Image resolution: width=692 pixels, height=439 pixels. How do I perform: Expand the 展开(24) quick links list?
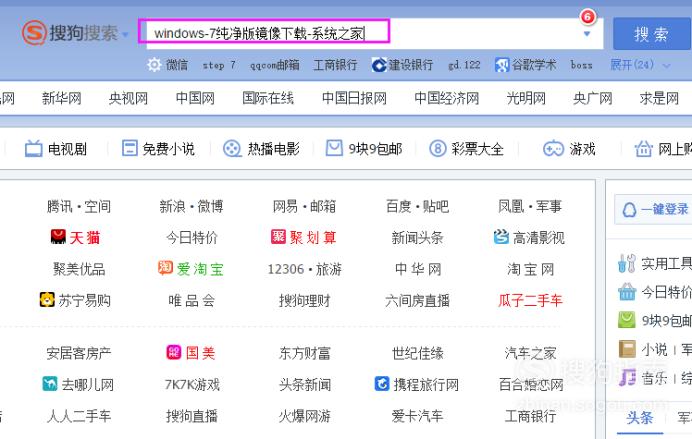(x=639, y=65)
